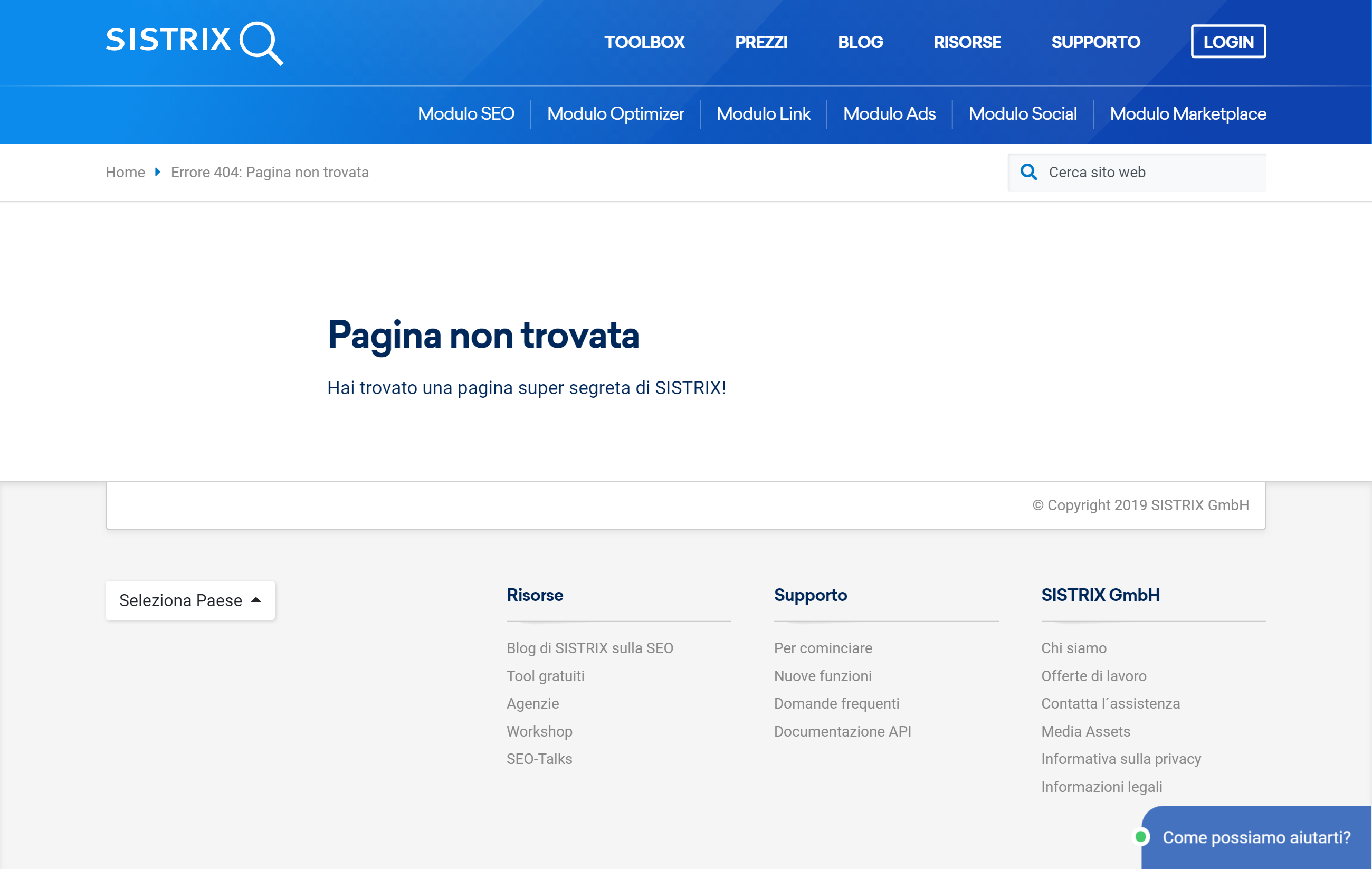
Task: Select Modulo Ads
Action: pyautogui.click(x=889, y=113)
